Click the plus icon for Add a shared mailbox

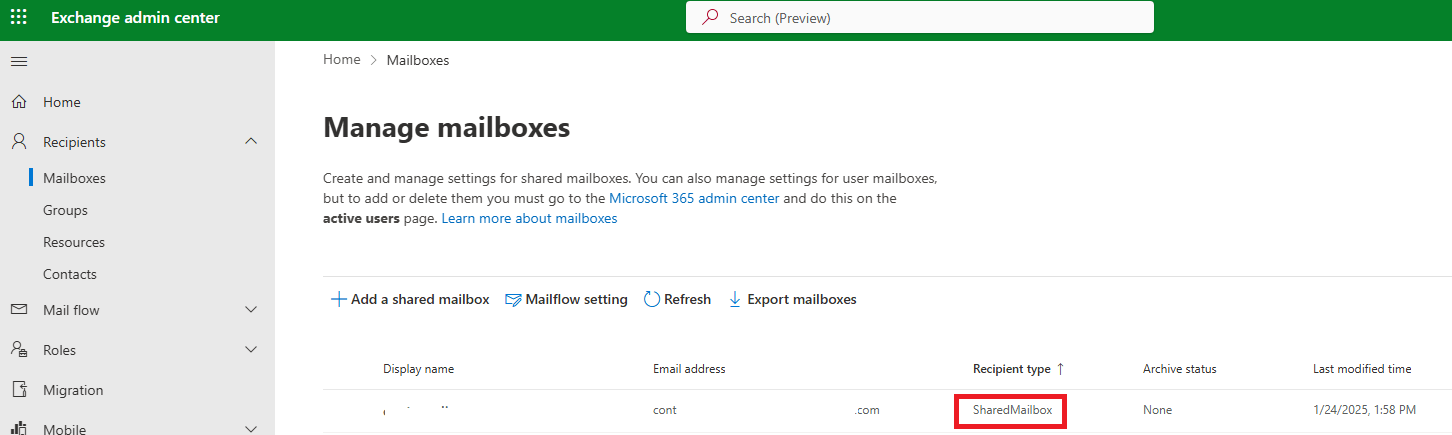tap(339, 299)
